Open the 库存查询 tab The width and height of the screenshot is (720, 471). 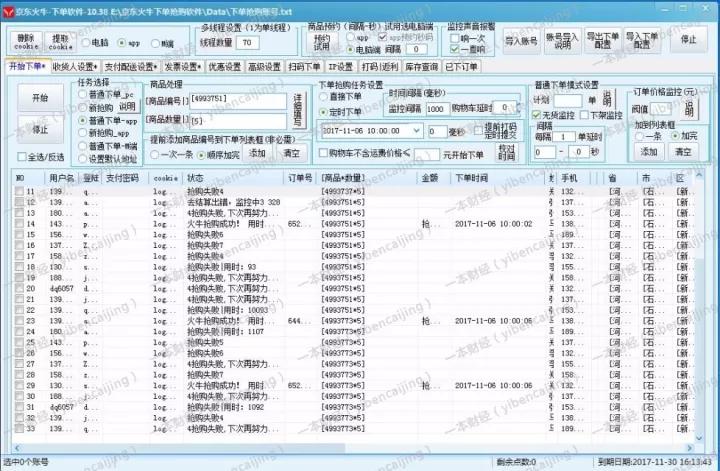coord(422,67)
